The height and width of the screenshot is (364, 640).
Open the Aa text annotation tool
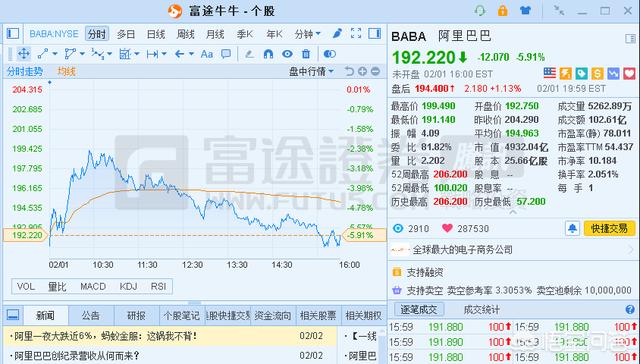tap(207, 54)
